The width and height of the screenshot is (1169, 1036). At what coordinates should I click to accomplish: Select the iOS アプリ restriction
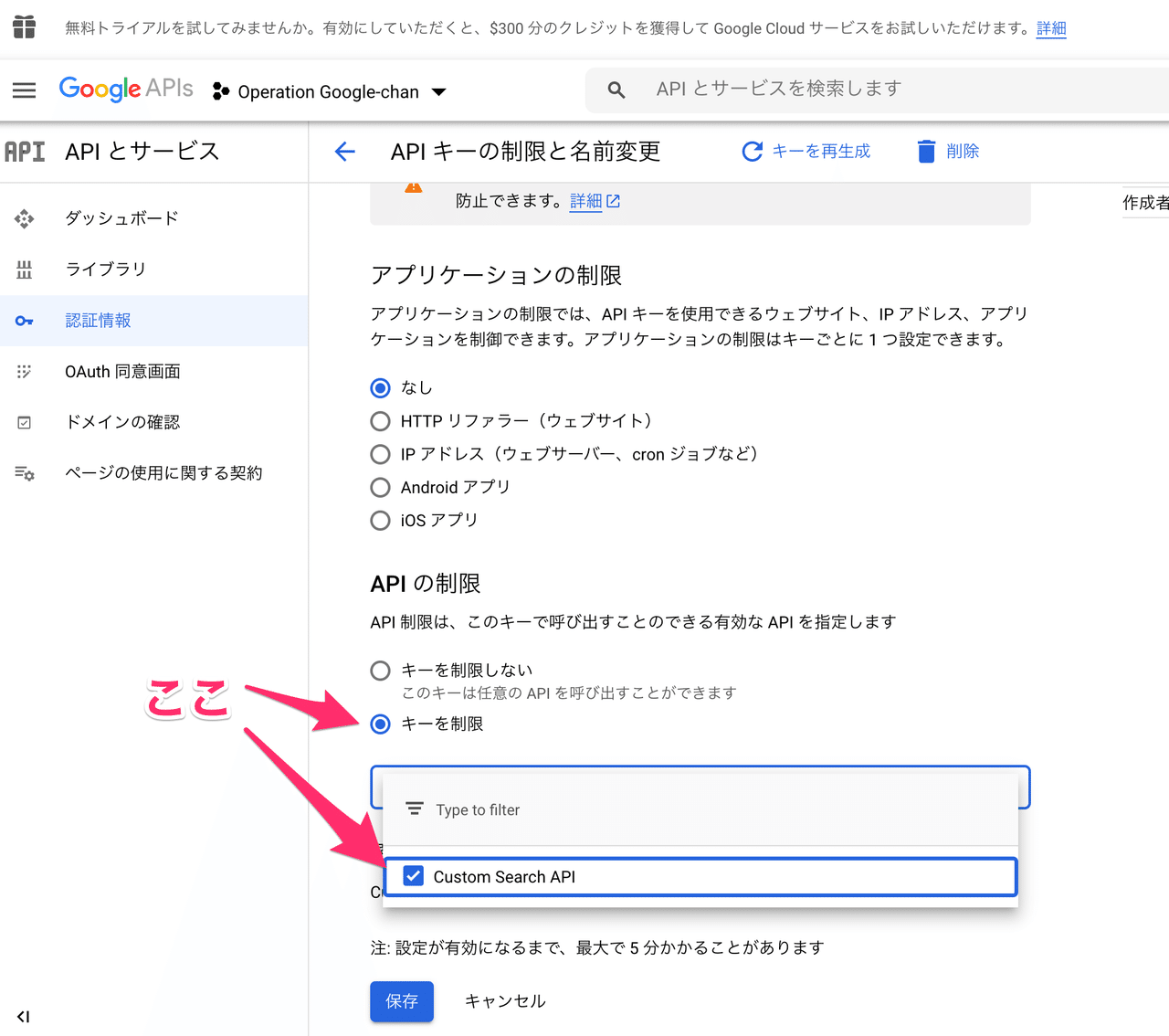click(x=381, y=521)
